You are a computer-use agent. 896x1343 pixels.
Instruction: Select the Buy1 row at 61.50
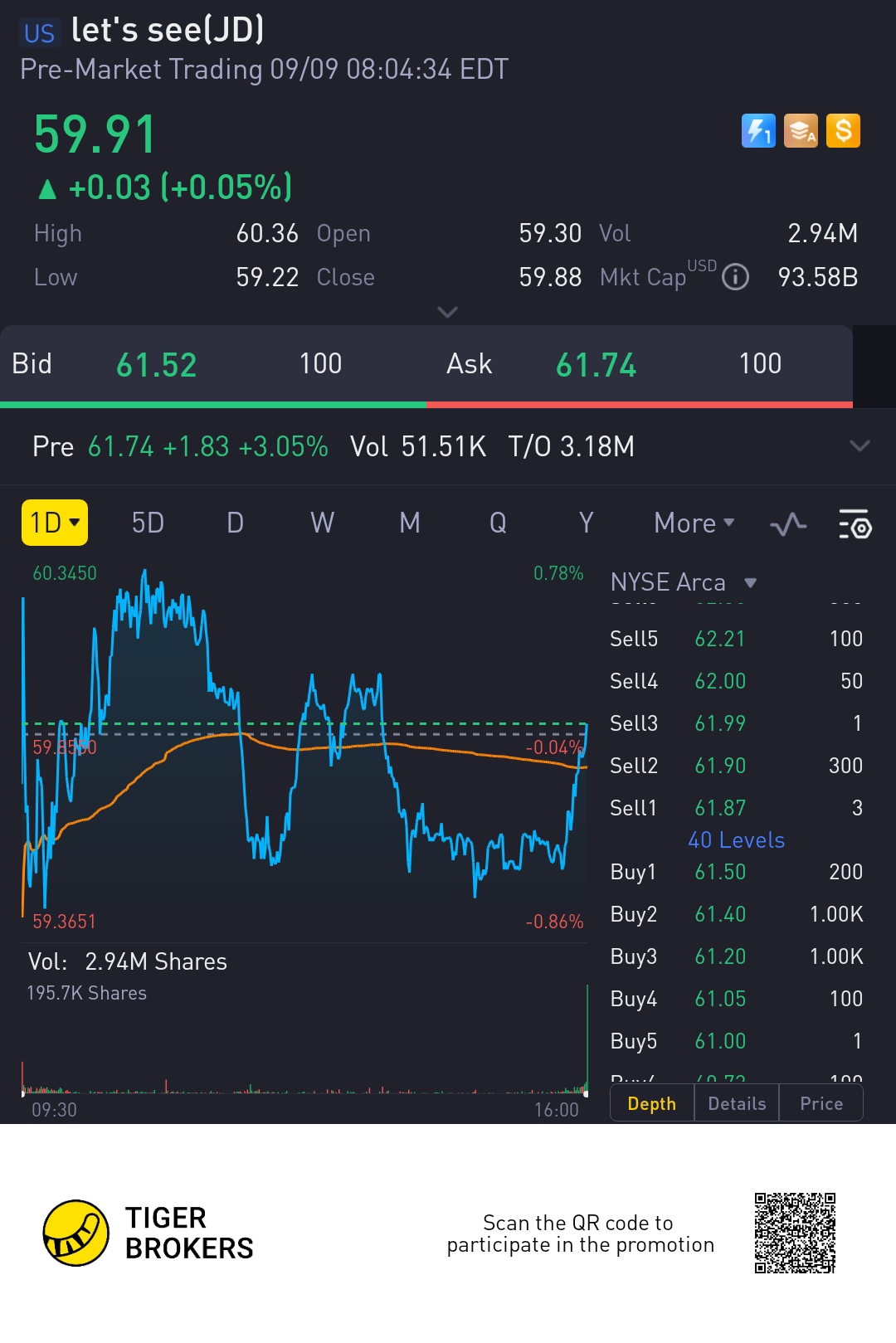click(736, 872)
